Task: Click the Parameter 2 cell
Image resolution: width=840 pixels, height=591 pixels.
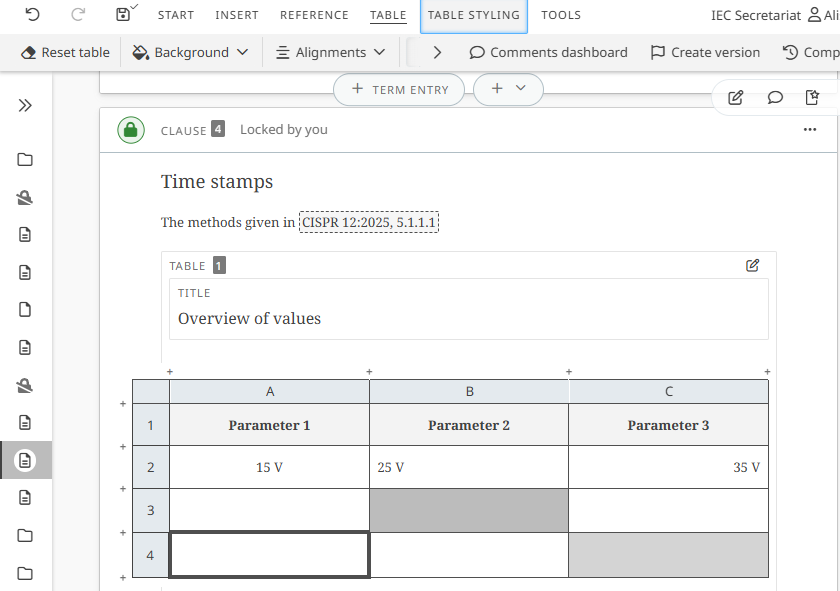Action: point(469,425)
